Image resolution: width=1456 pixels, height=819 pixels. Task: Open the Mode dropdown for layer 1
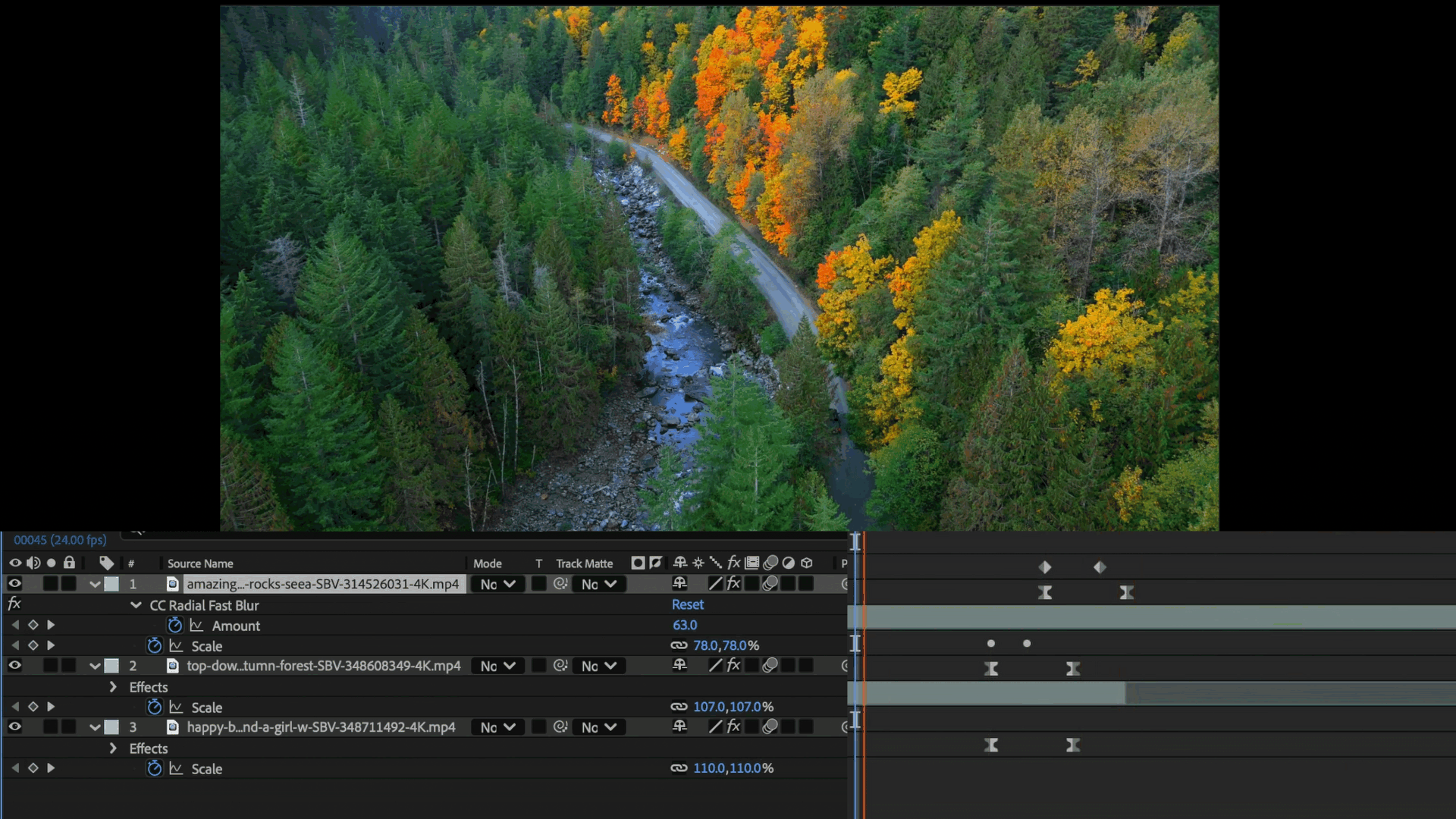pyautogui.click(x=497, y=583)
